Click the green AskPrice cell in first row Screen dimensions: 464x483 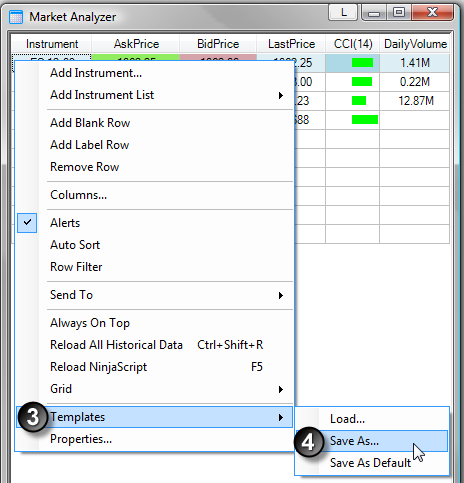coord(136,57)
